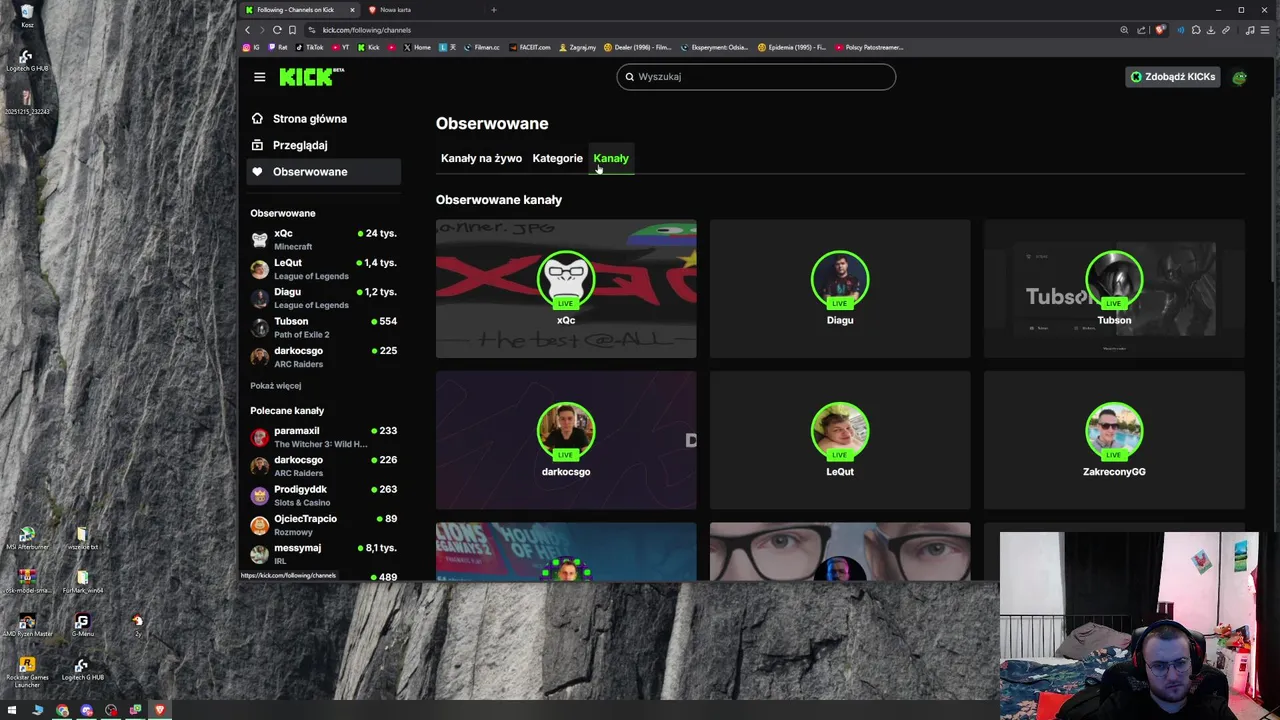Open Discord from the taskbar
Image resolution: width=1280 pixels, height=720 pixels.
86,710
